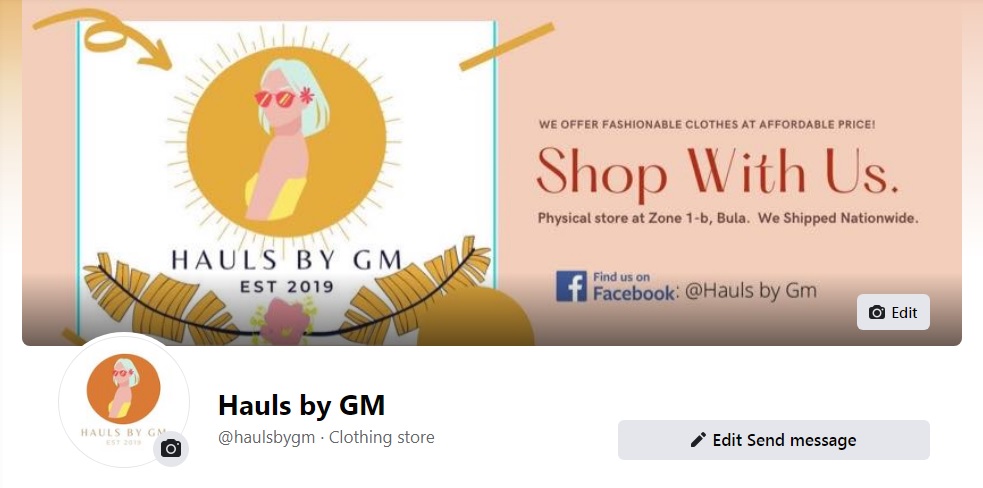Click the Physical store at Zone 1-b line
The height and width of the screenshot is (488, 983).
point(728,219)
